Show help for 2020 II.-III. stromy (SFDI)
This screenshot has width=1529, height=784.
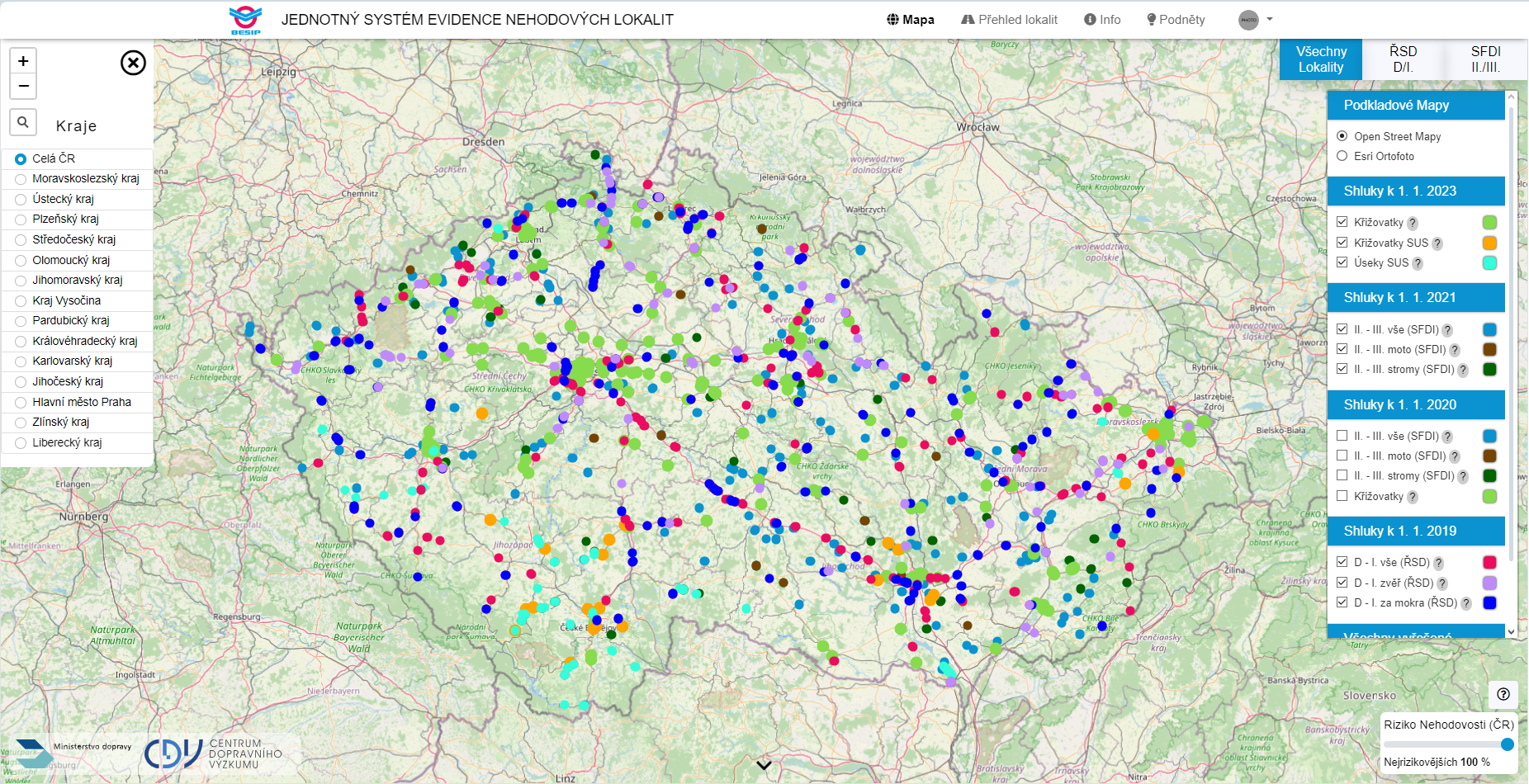coord(1463,476)
